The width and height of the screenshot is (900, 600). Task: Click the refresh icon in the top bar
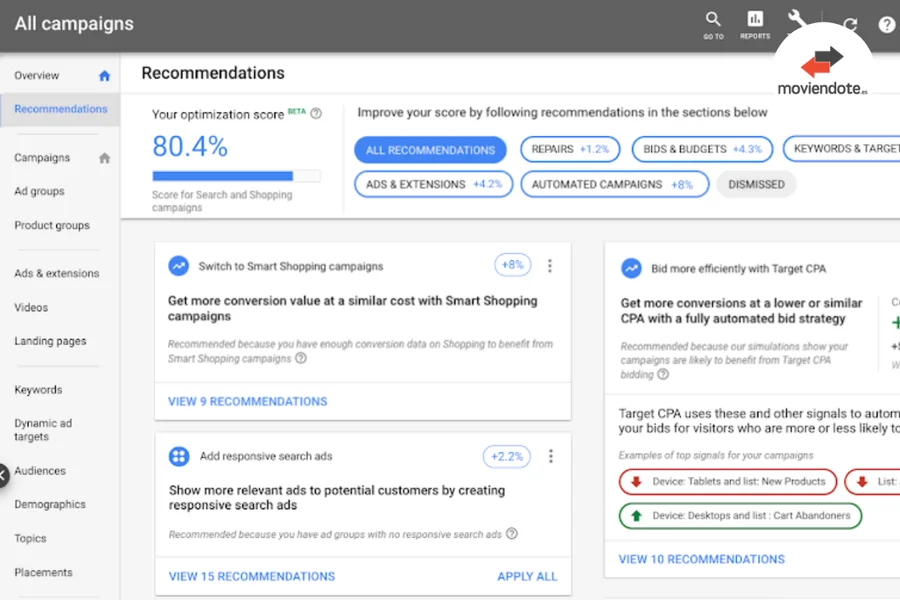pyautogui.click(x=849, y=20)
